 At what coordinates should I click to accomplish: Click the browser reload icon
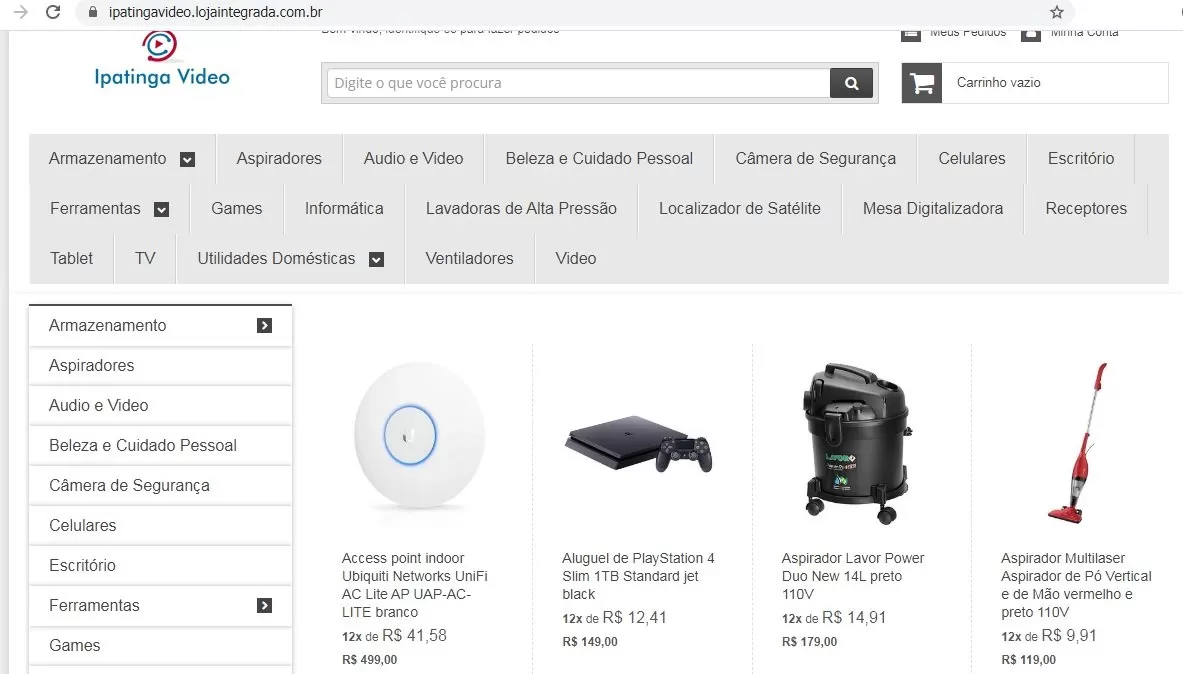point(53,12)
